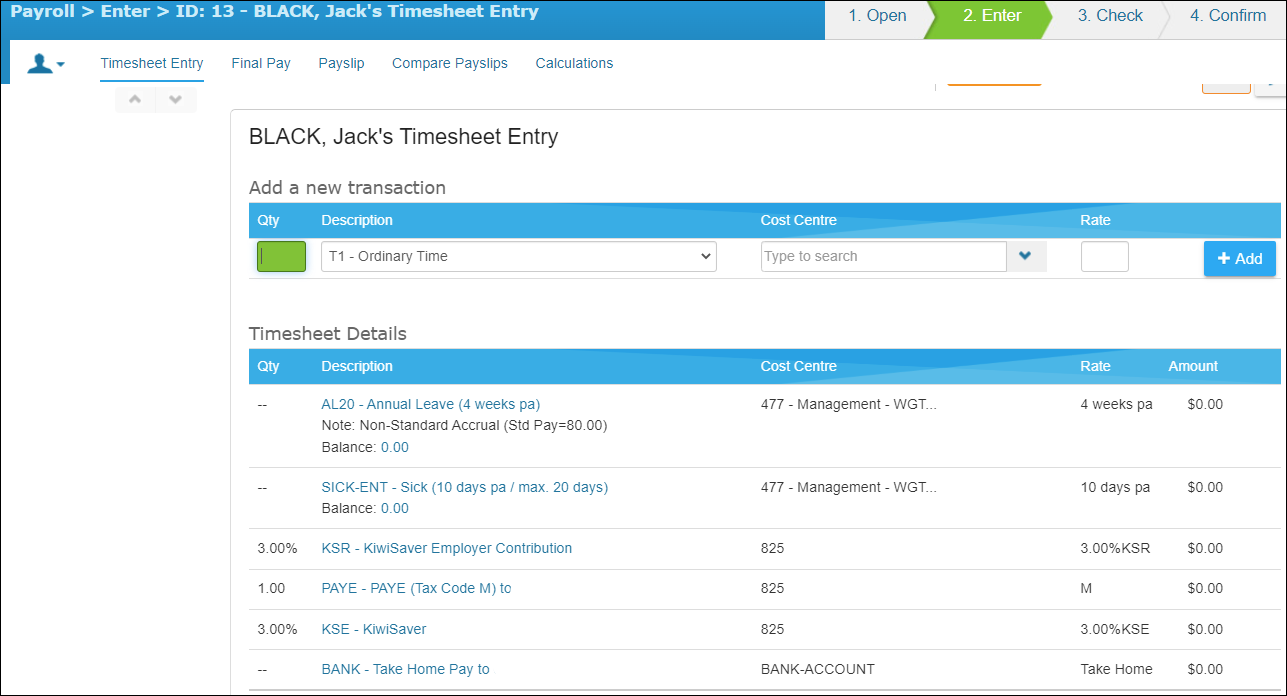Open the employee user icon menu

pos(46,64)
